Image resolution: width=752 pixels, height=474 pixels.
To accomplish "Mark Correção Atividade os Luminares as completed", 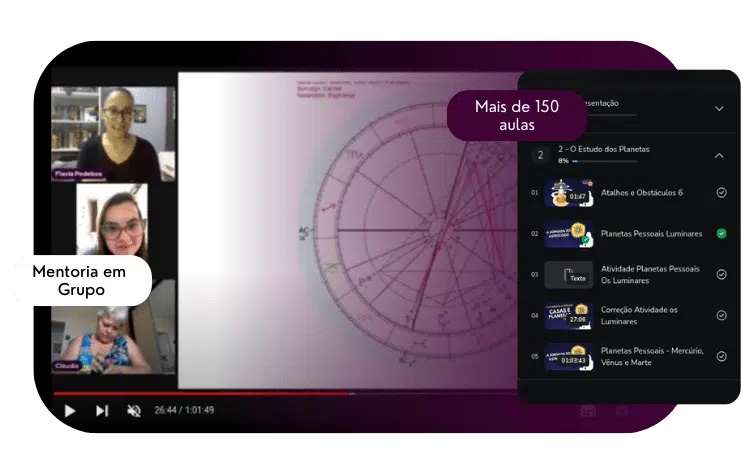I will 721,315.
